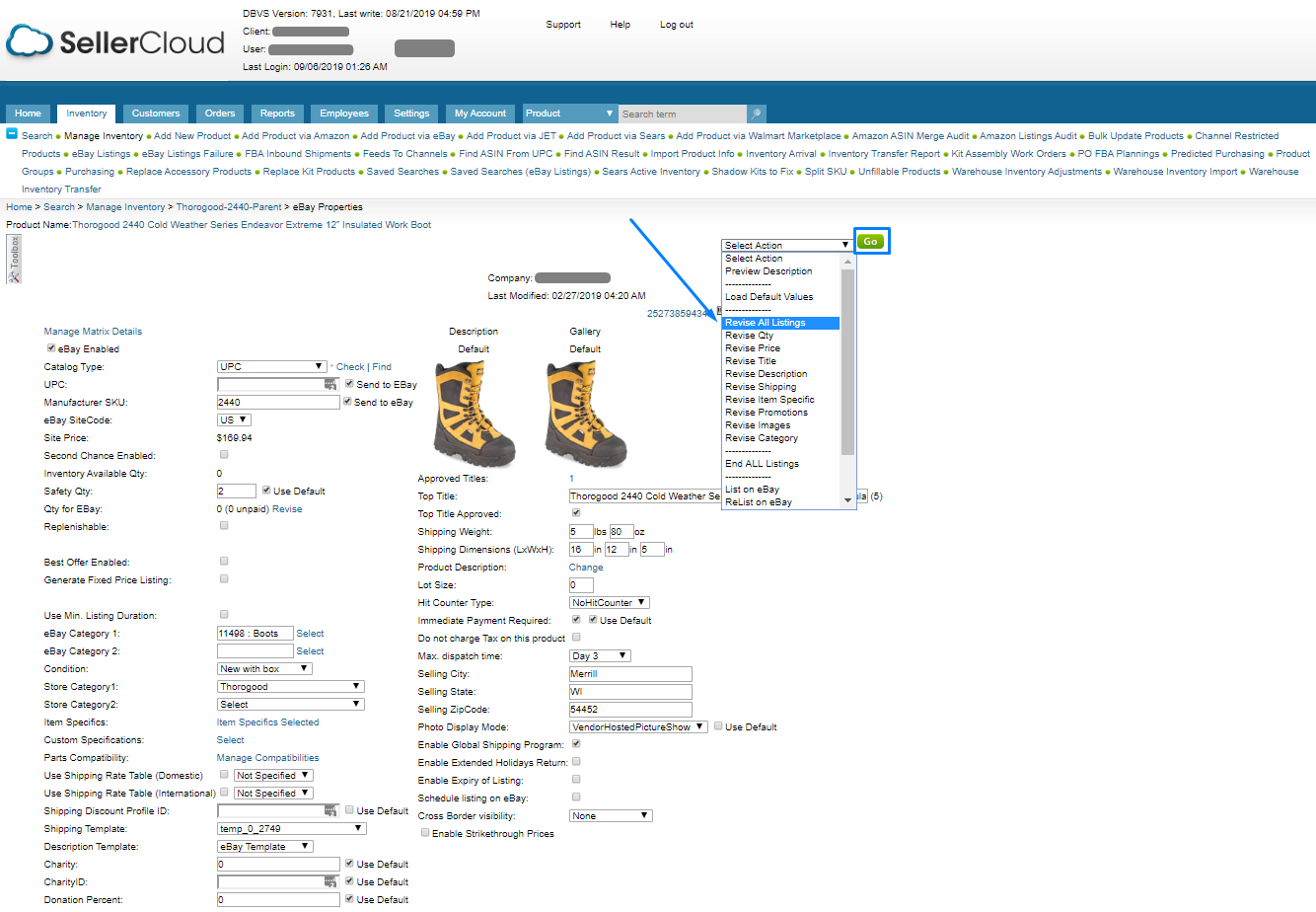
Task: Expand the Description Template dropdown
Action: [x=265, y=846]
